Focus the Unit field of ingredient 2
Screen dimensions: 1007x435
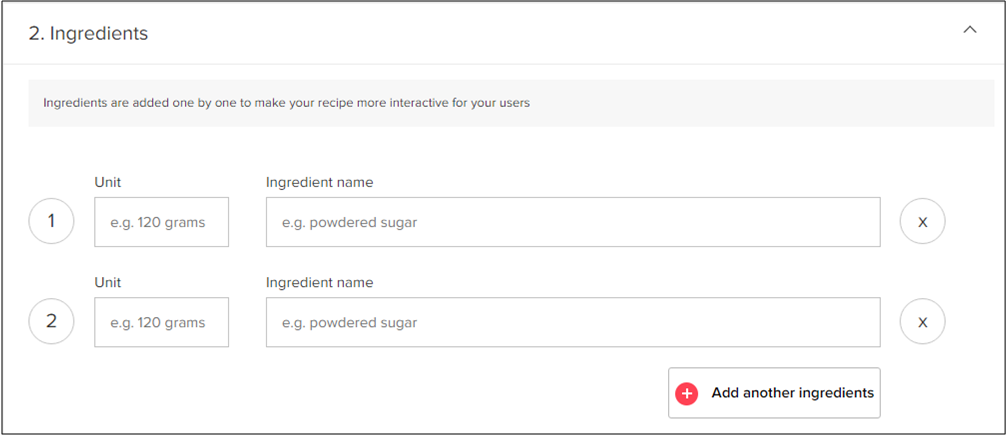161,322
